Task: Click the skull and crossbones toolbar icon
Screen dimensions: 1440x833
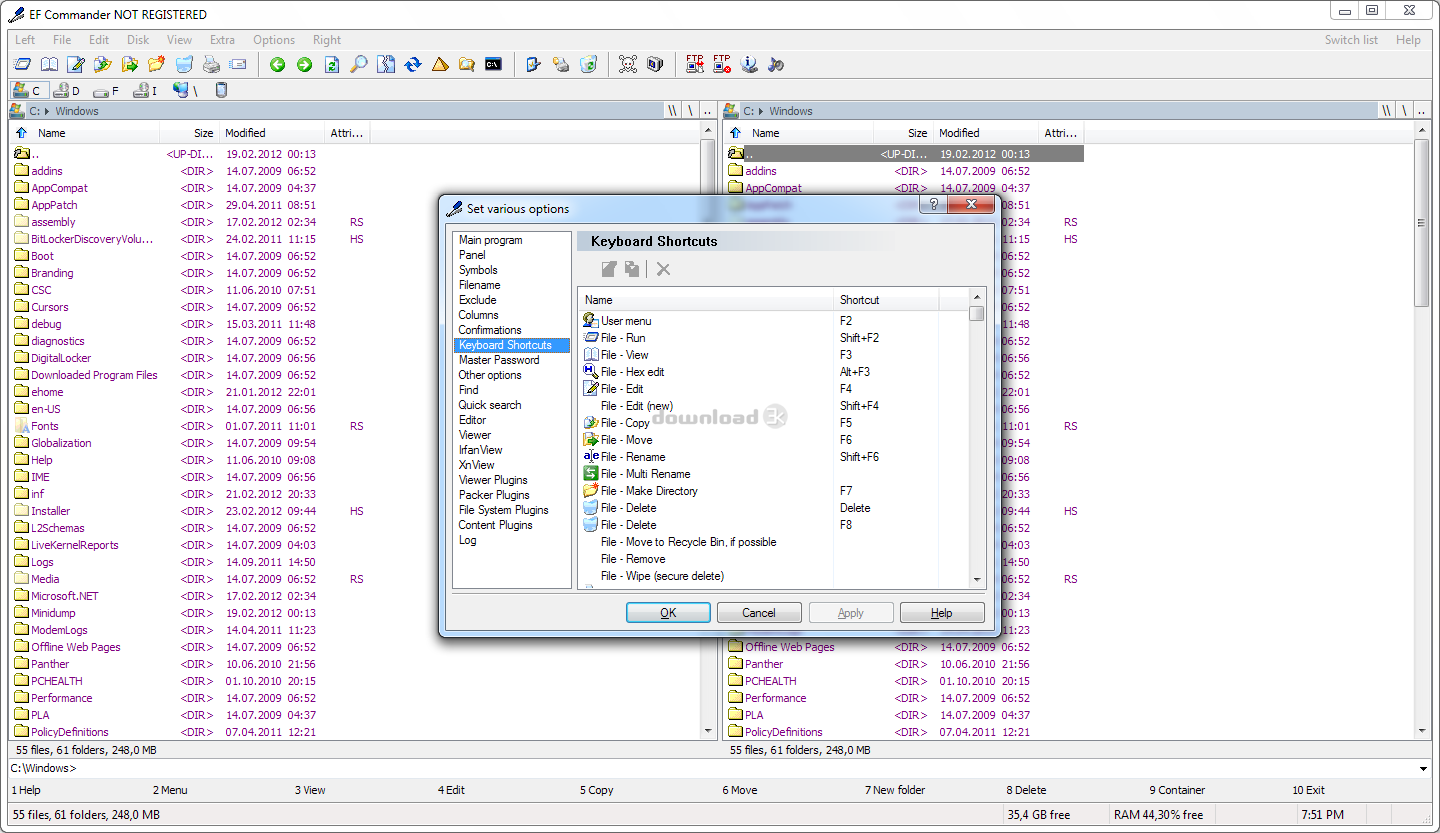Action: [627, 64]
